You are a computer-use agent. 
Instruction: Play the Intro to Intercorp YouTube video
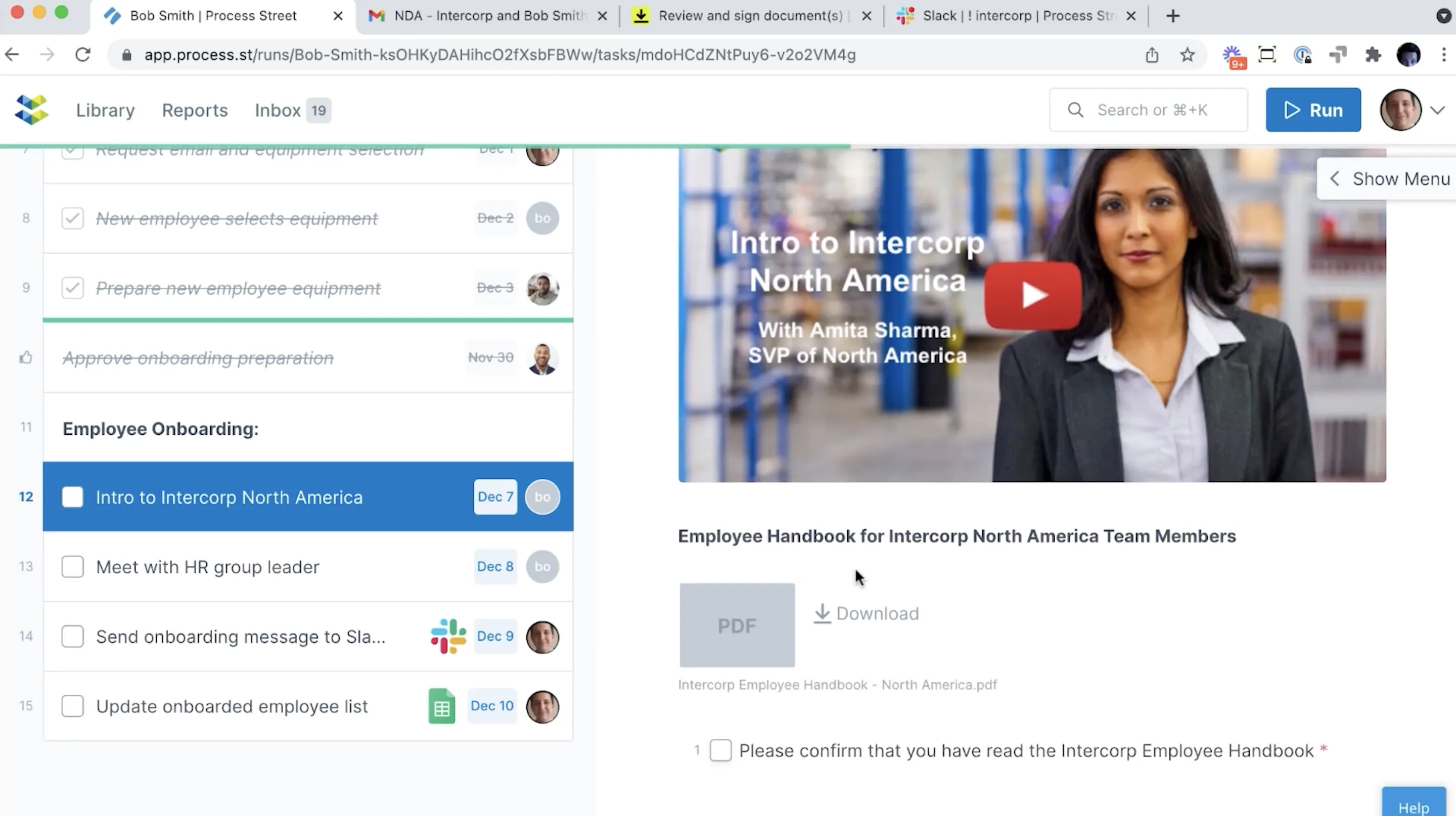point(1033,295)
